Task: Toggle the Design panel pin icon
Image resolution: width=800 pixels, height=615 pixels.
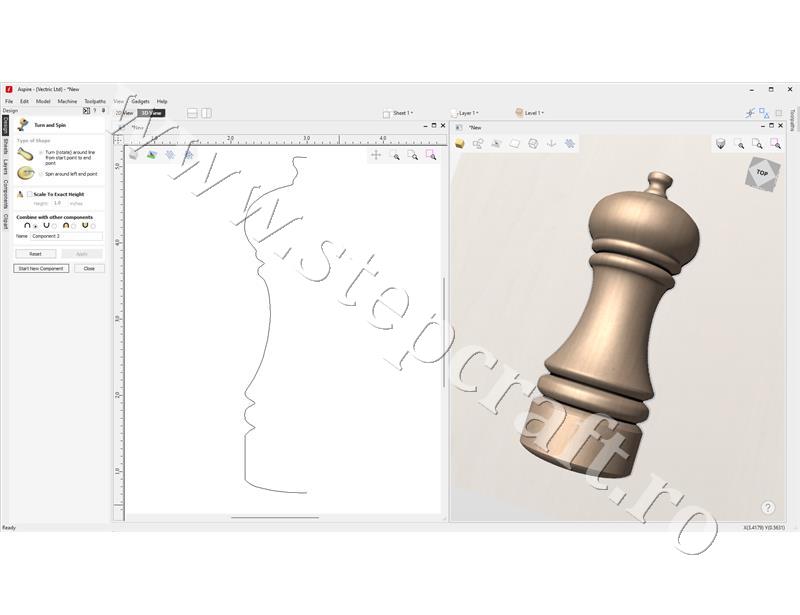Action: [104, 111]
